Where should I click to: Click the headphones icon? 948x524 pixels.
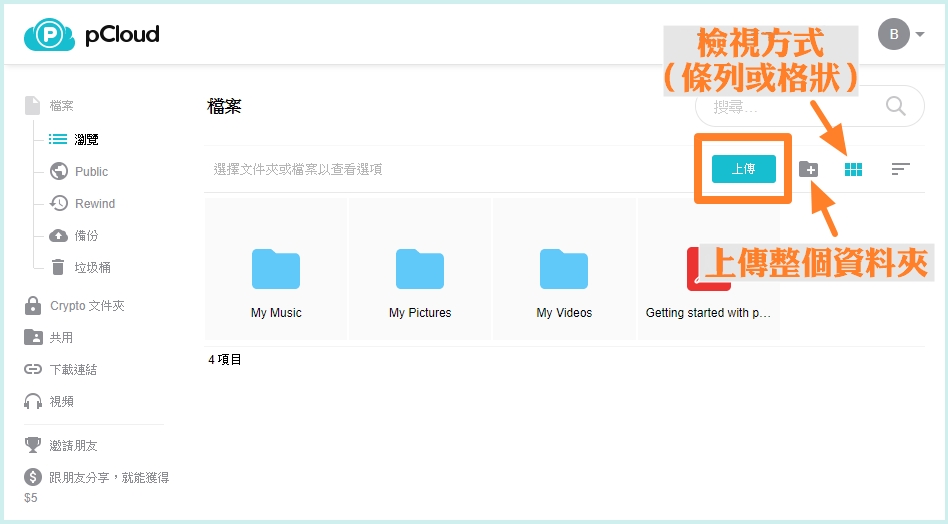[33, 401]
